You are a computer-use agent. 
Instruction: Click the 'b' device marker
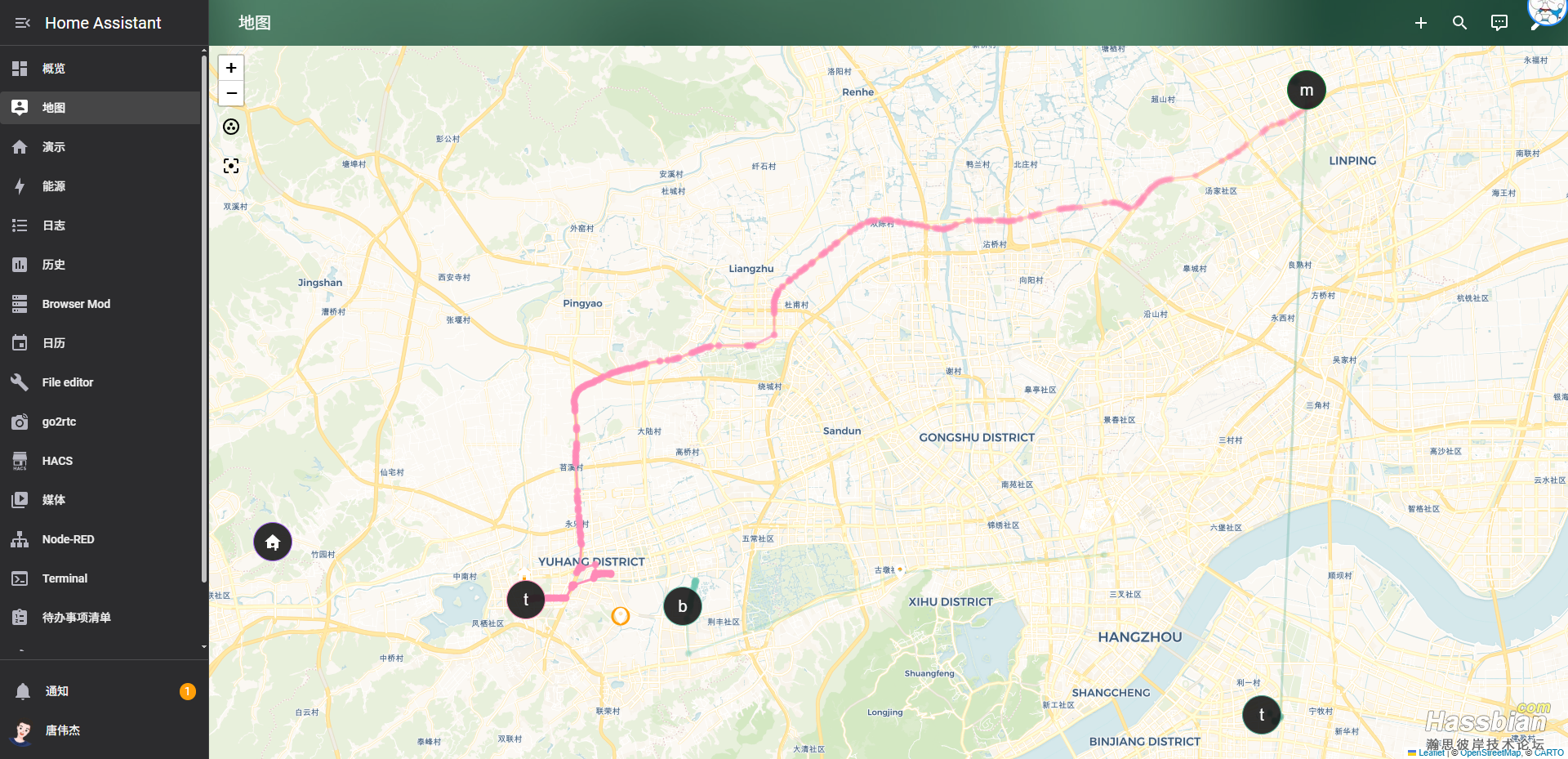(x=683, y=606)
